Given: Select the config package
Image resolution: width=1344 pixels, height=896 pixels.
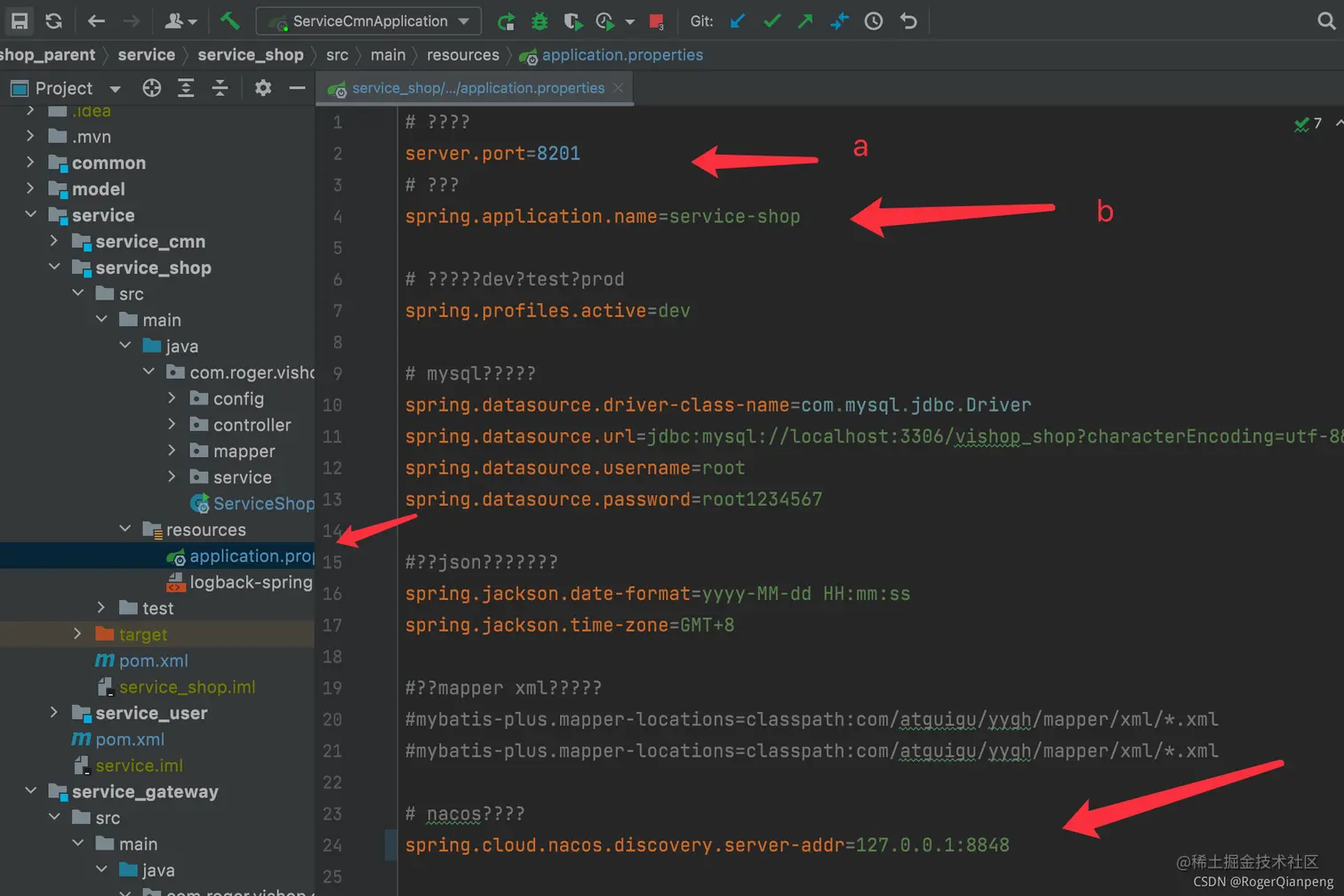Looking at the screenshot, I should 237,398.
